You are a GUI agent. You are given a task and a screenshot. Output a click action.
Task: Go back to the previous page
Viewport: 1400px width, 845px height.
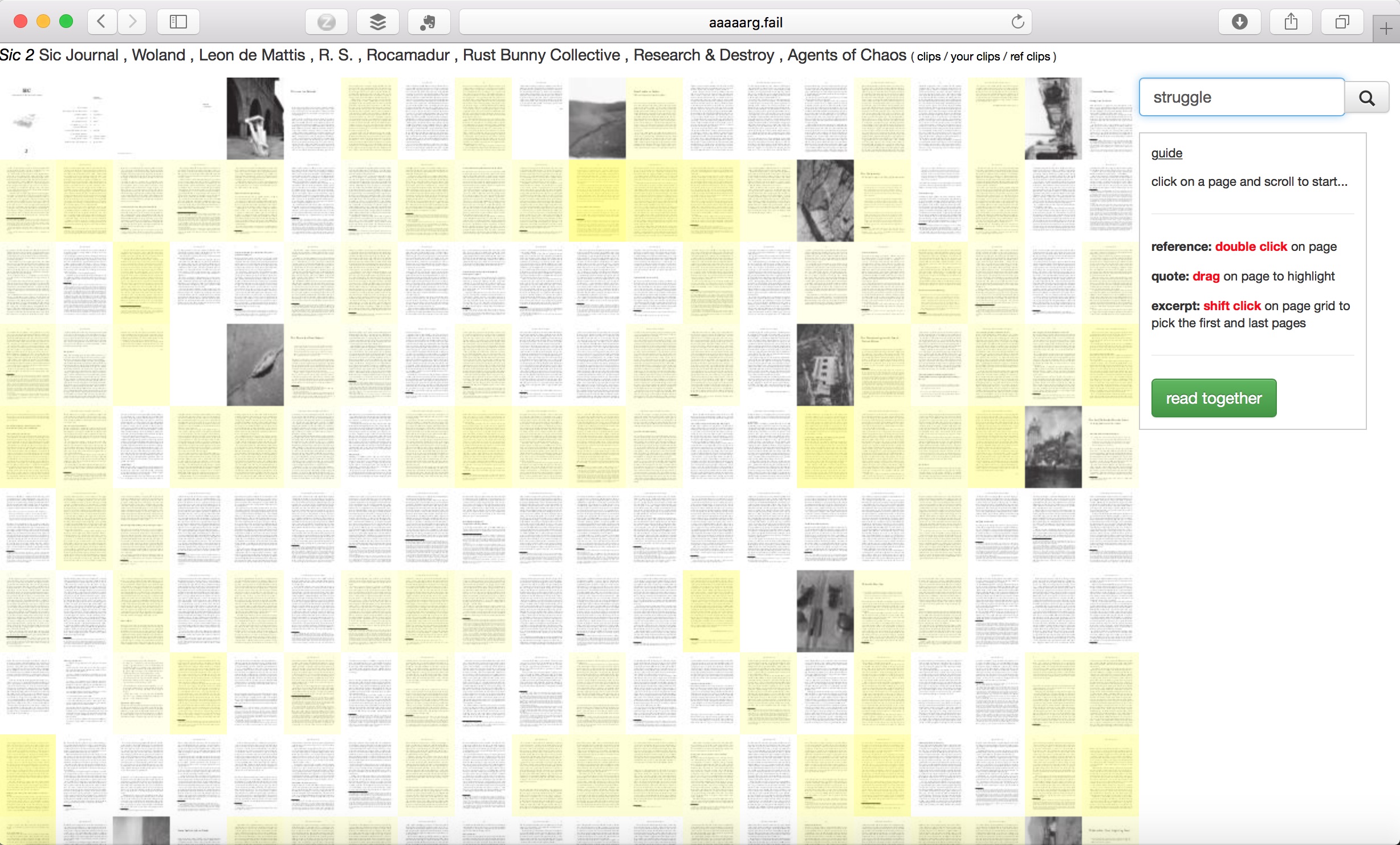tap(101, 22)
